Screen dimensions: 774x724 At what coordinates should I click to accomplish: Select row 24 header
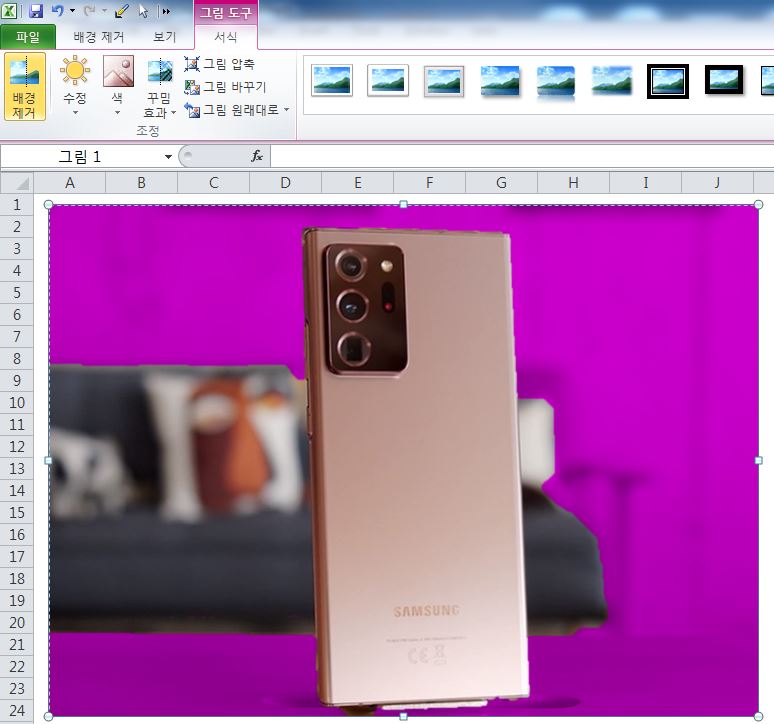click(x=17, y=711)
